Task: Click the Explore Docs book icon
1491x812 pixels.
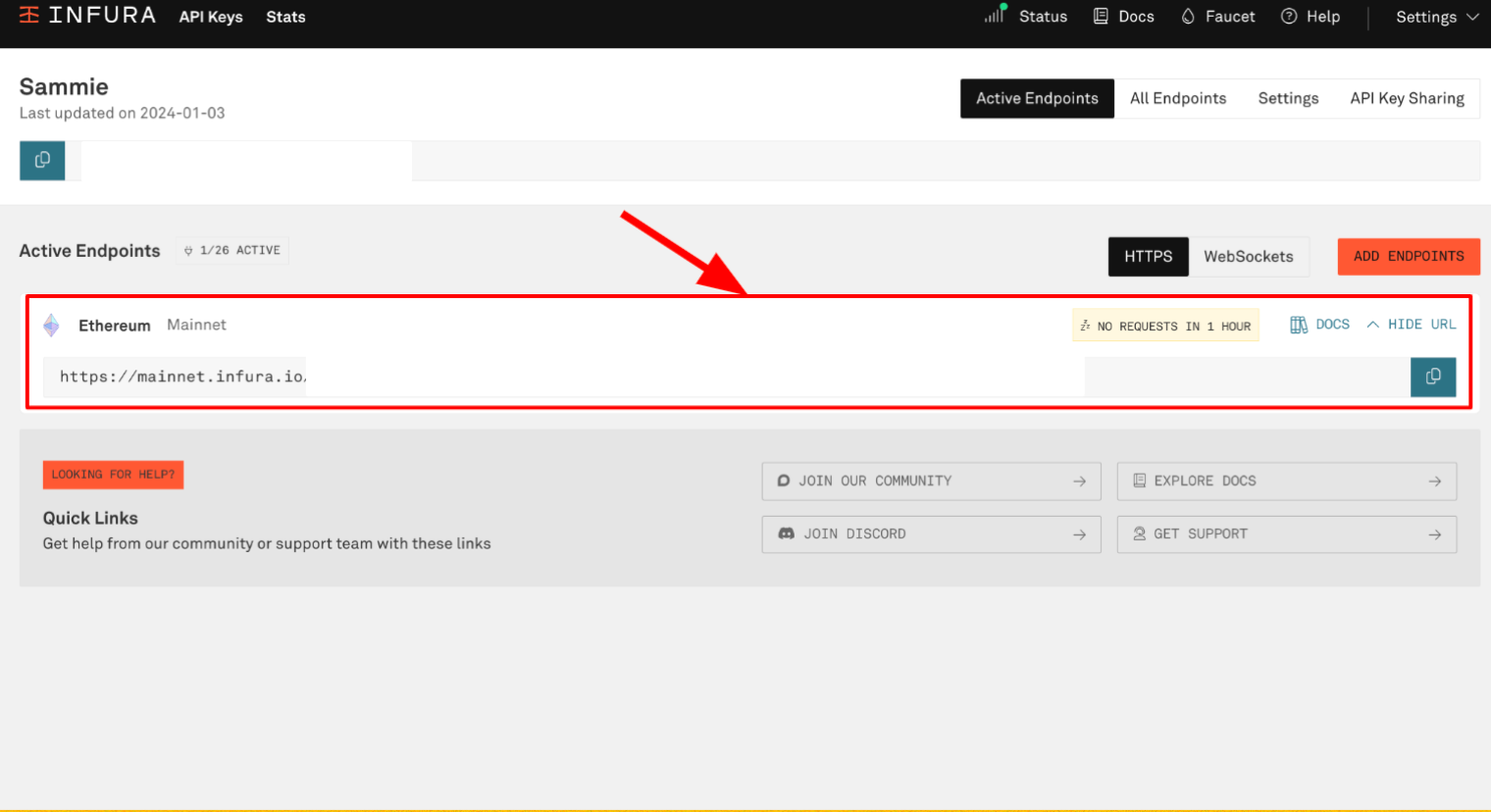Action: coord(1139,481)
